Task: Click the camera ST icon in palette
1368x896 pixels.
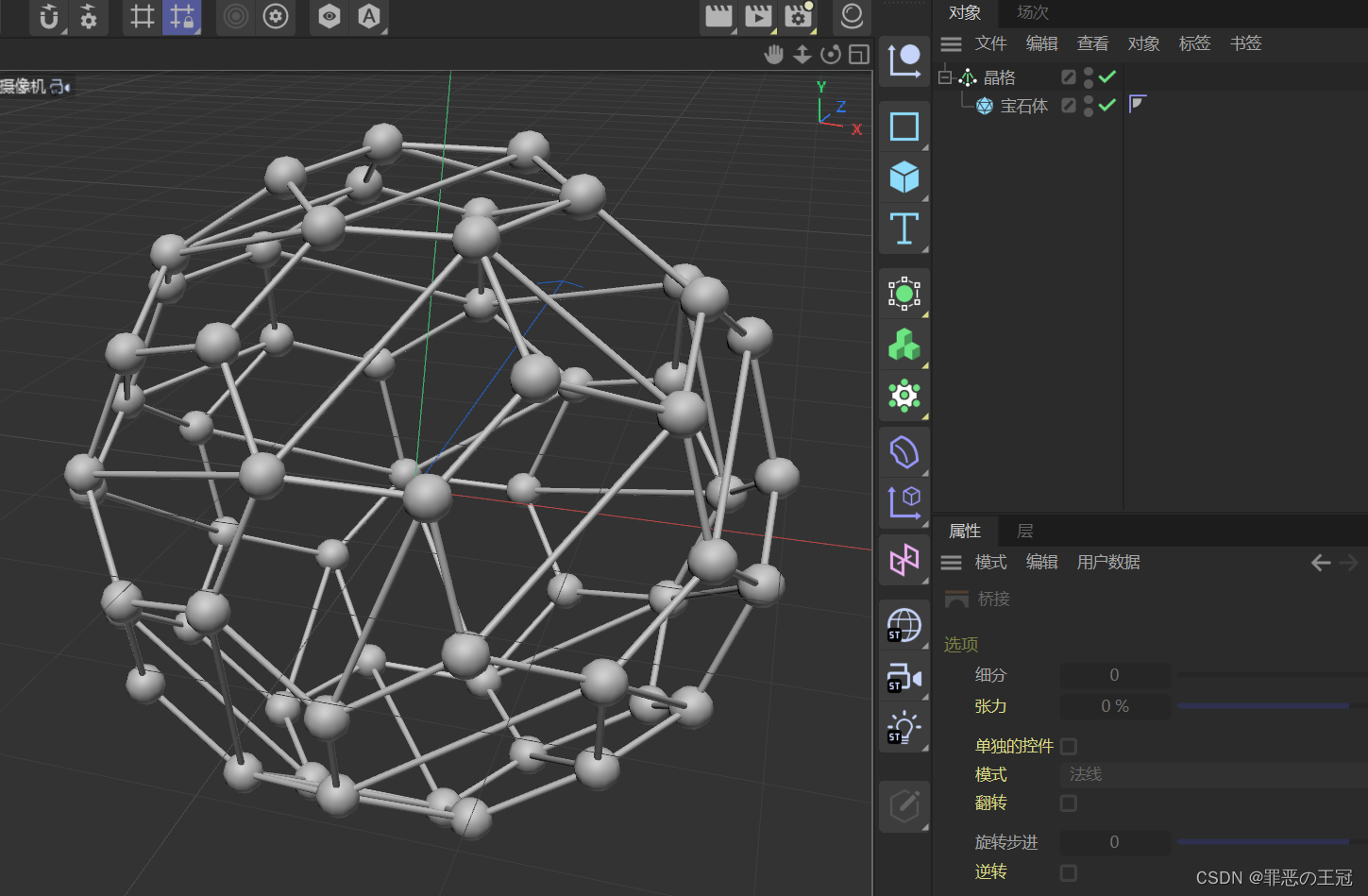Action: [904, 676]
